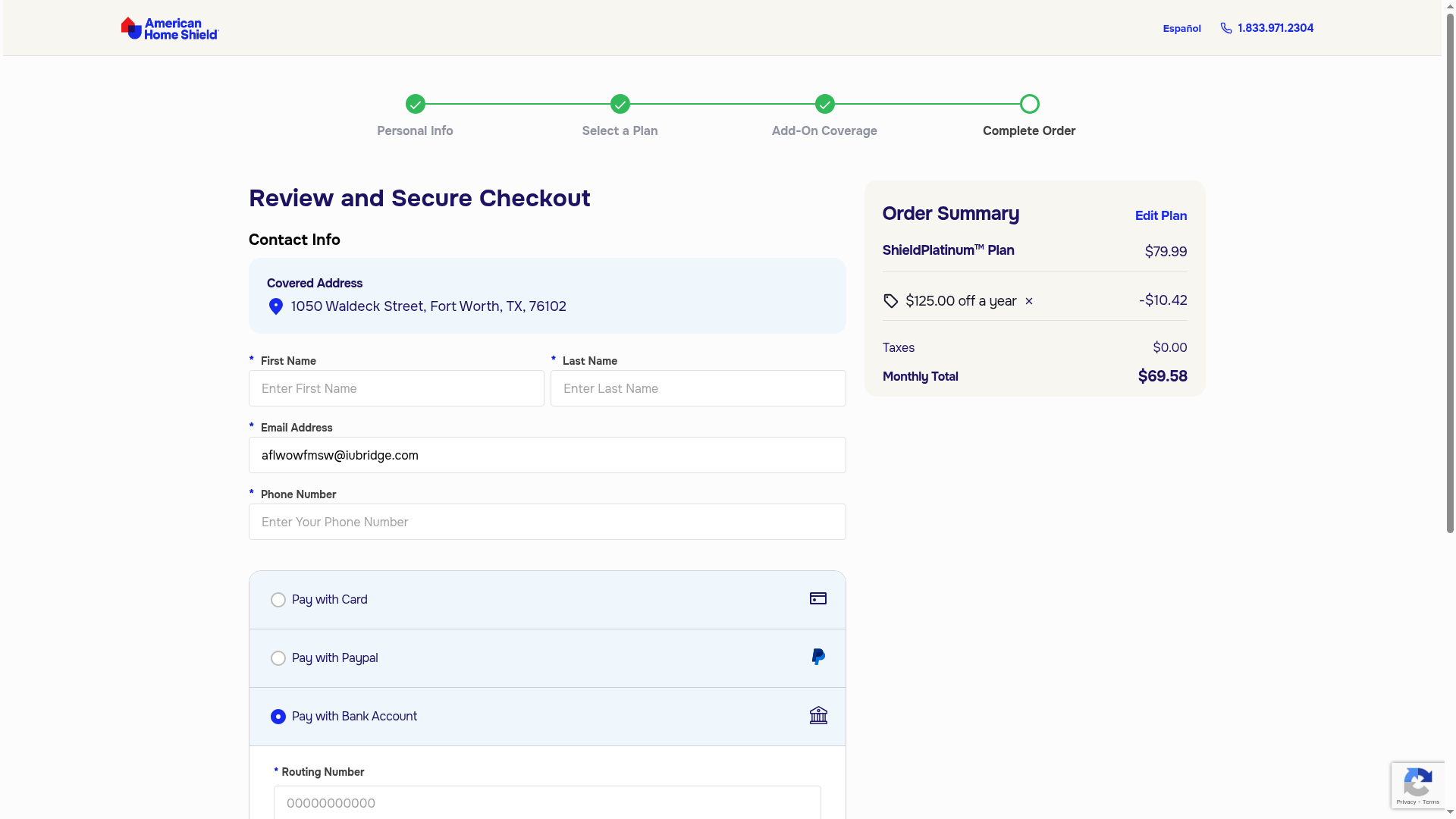The image size is (1456, 819).
Task: Click the price tag discount icon
Action: point(891,301)
